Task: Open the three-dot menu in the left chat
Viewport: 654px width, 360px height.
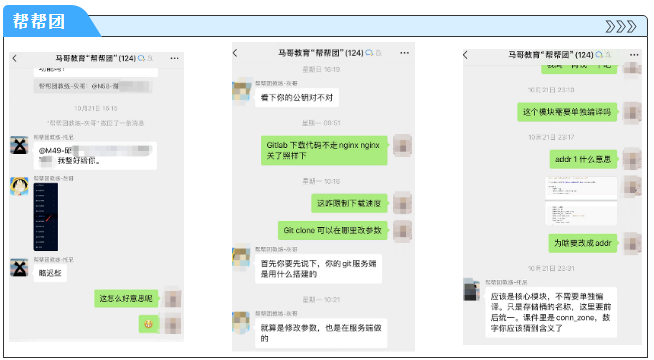Action: point(174,58)
